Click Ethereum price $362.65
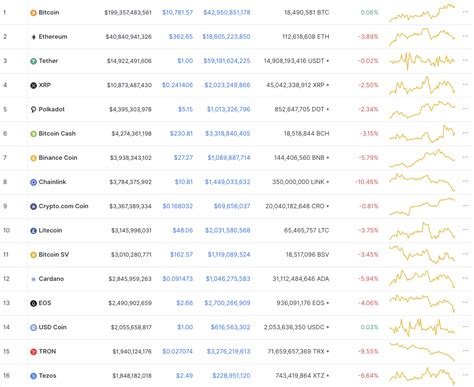The image size is (474, 387). [x=181, y=37]
